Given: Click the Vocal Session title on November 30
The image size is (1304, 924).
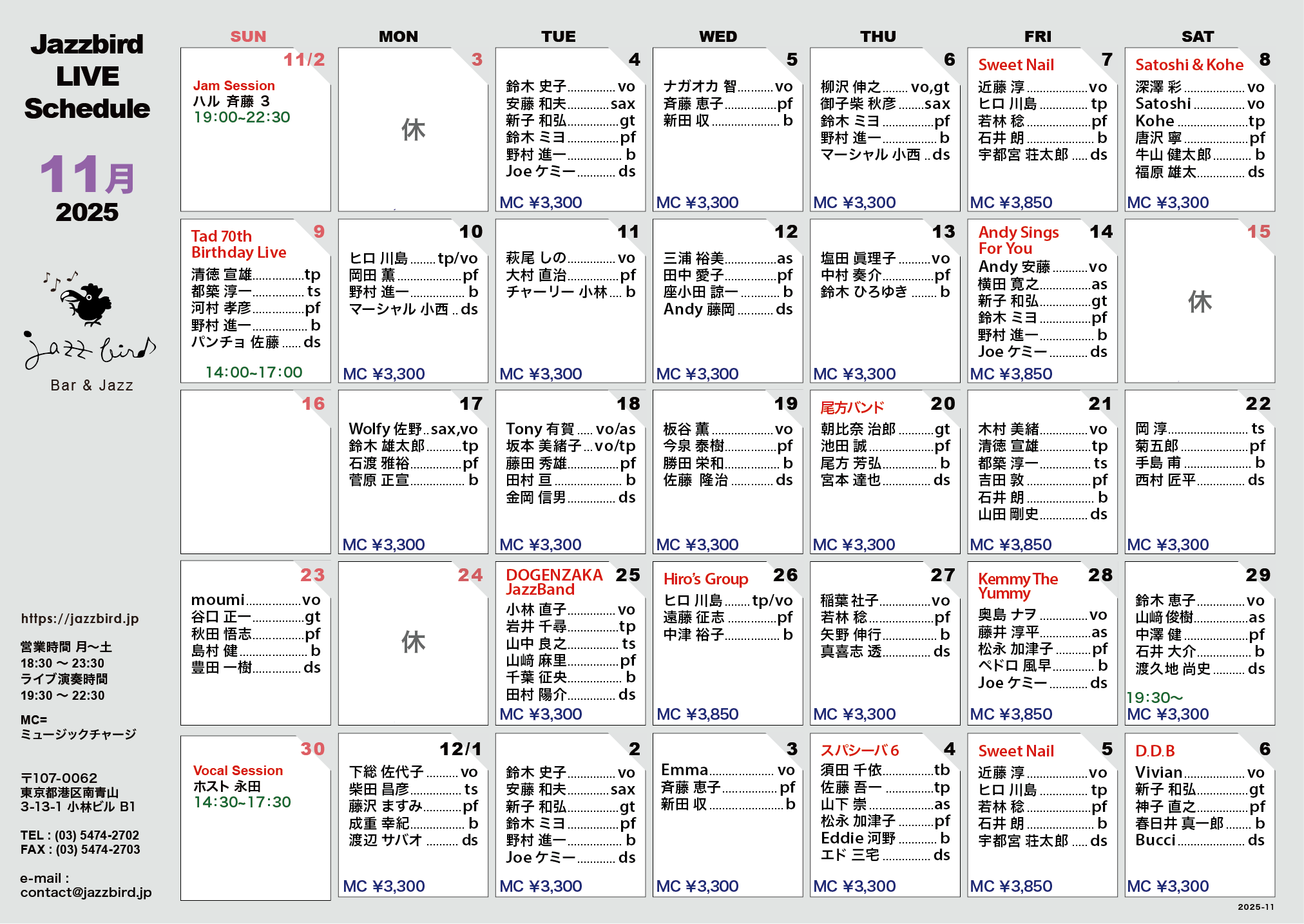Looking at the screenshot, I should pyautogui.click(x=238, y=771).
